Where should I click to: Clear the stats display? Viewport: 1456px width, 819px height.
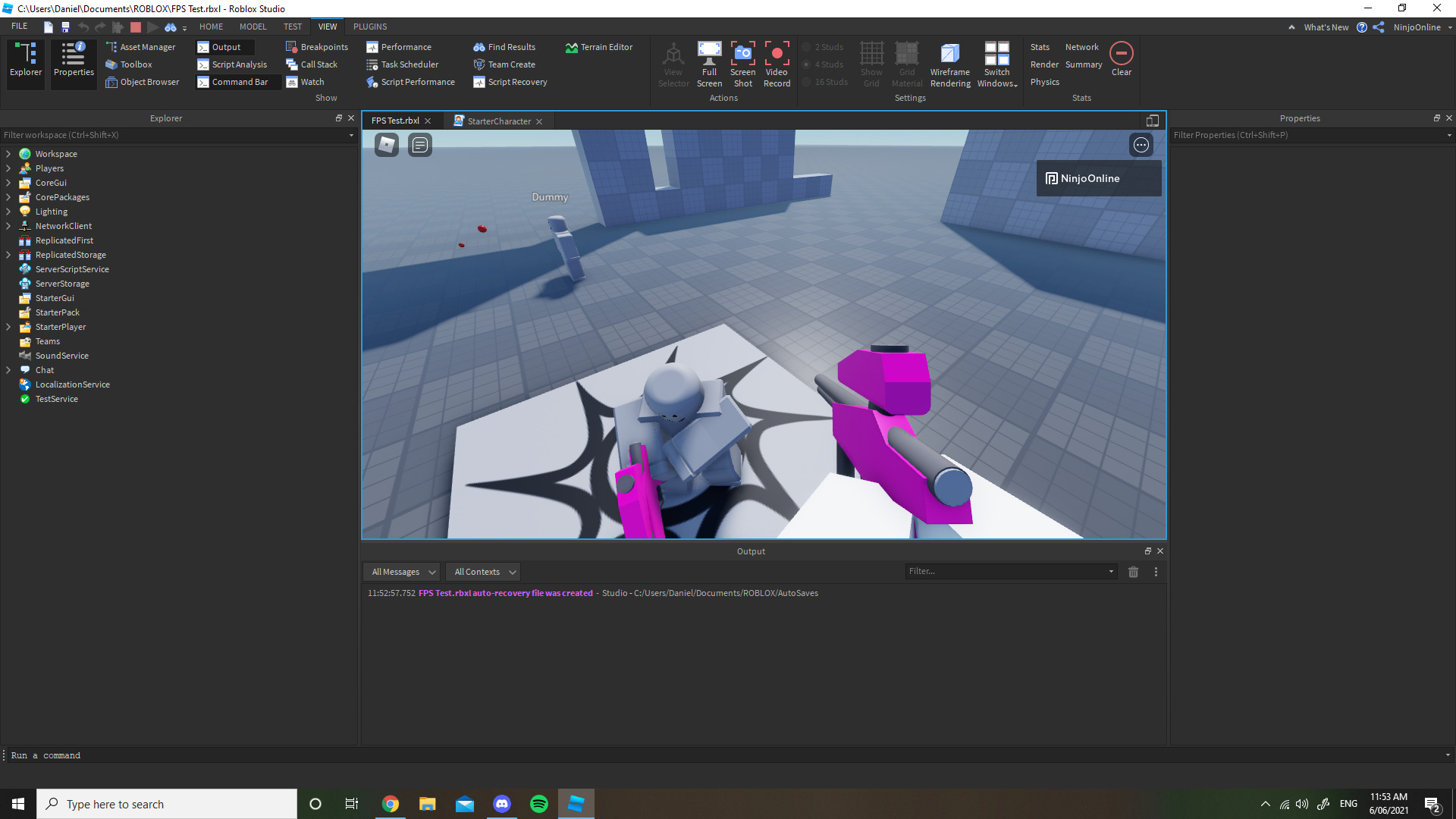1122,59
